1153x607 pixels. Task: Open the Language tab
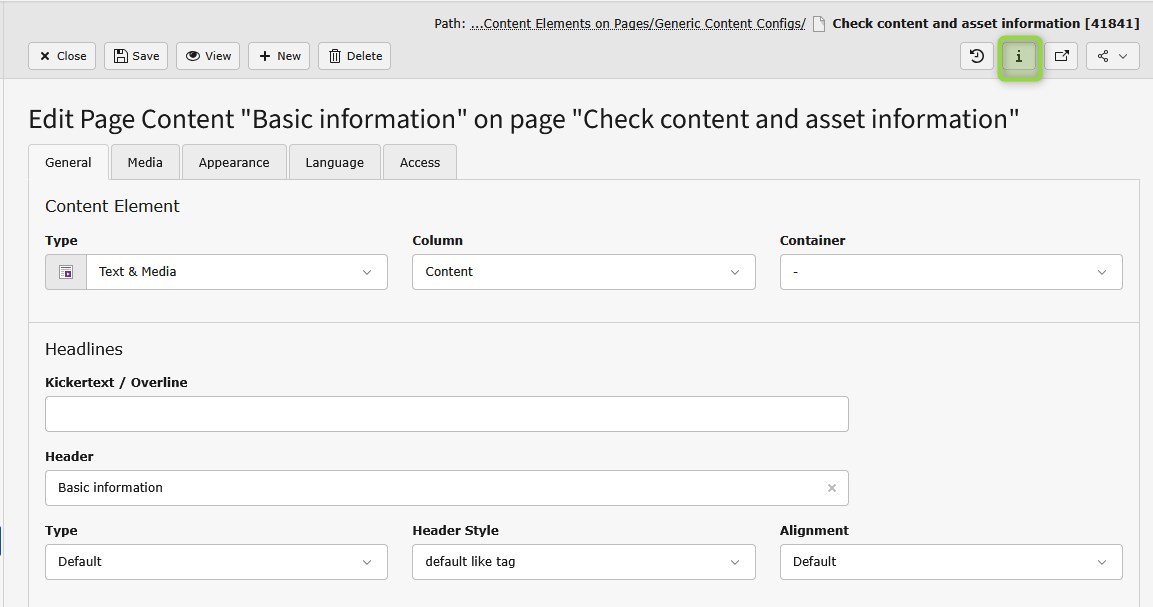pyautogui.click(x=334, y=162)
